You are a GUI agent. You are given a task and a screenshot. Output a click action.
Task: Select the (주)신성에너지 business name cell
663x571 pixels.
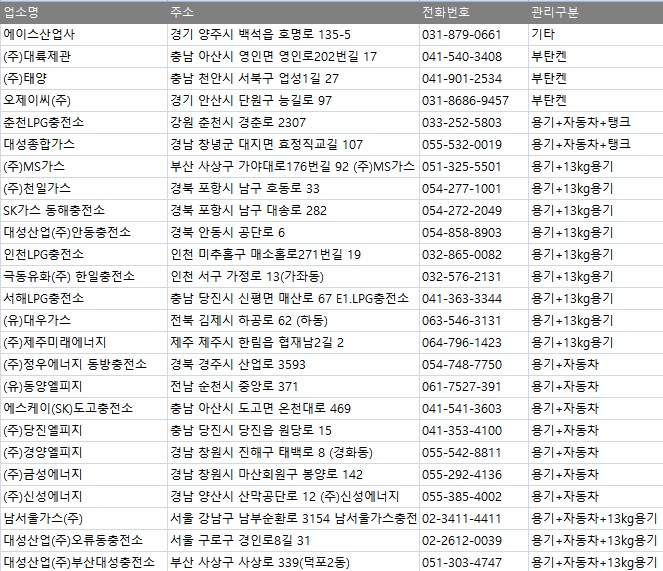pos(84,497)
